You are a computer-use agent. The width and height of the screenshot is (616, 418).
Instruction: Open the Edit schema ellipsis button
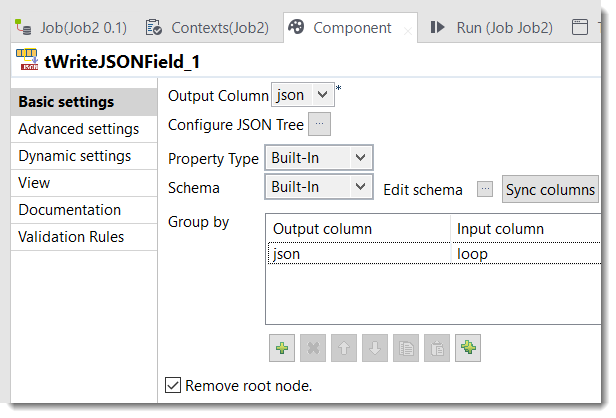(x=485, y=189)
